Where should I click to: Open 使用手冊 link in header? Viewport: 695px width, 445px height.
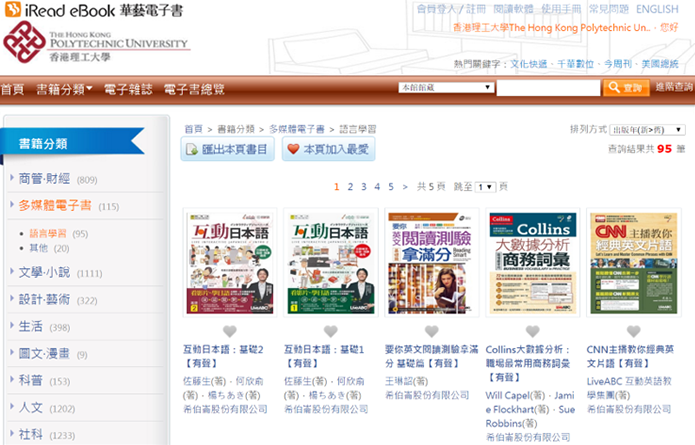tap(561, 9)
